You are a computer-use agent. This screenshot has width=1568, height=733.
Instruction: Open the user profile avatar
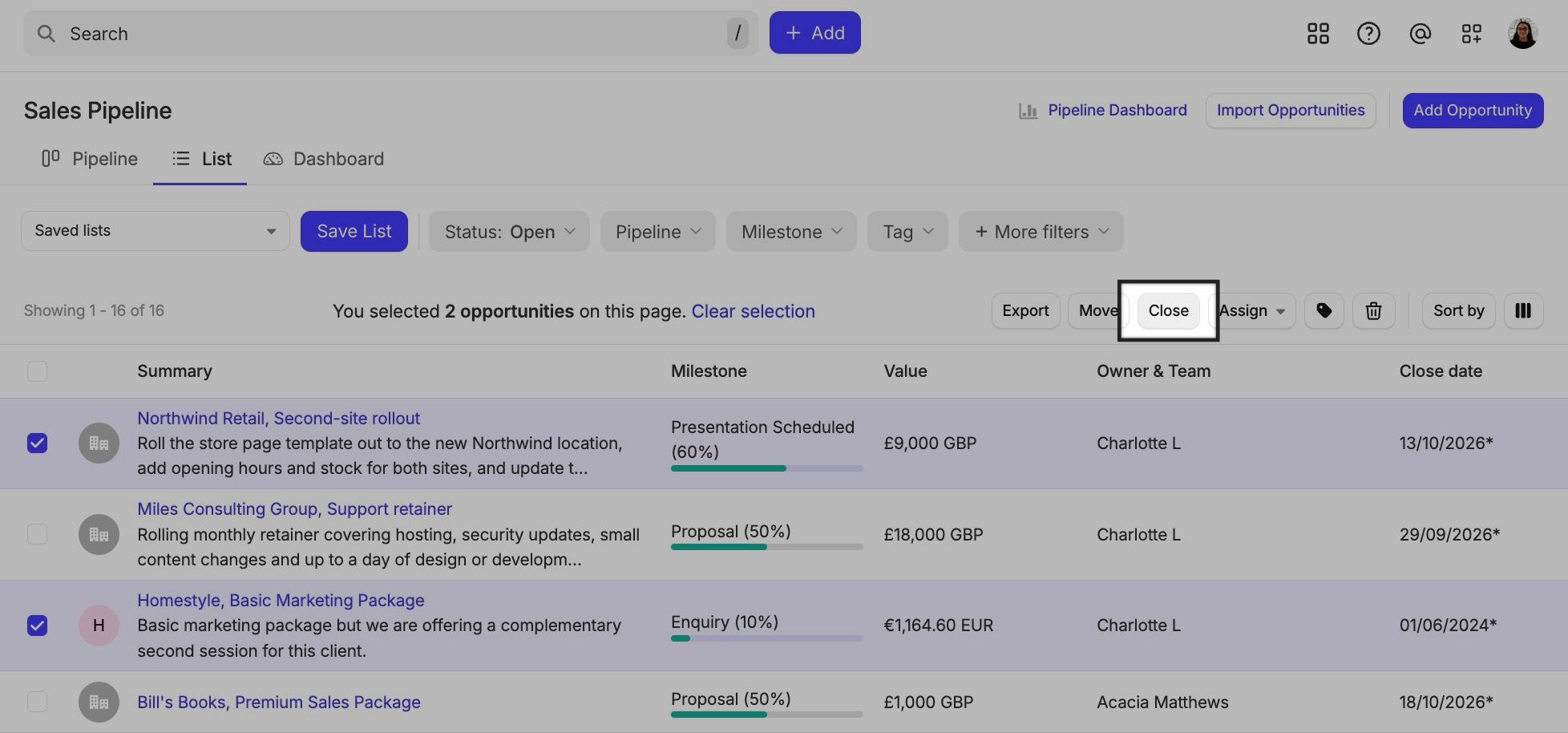(x=1522, y=33)
